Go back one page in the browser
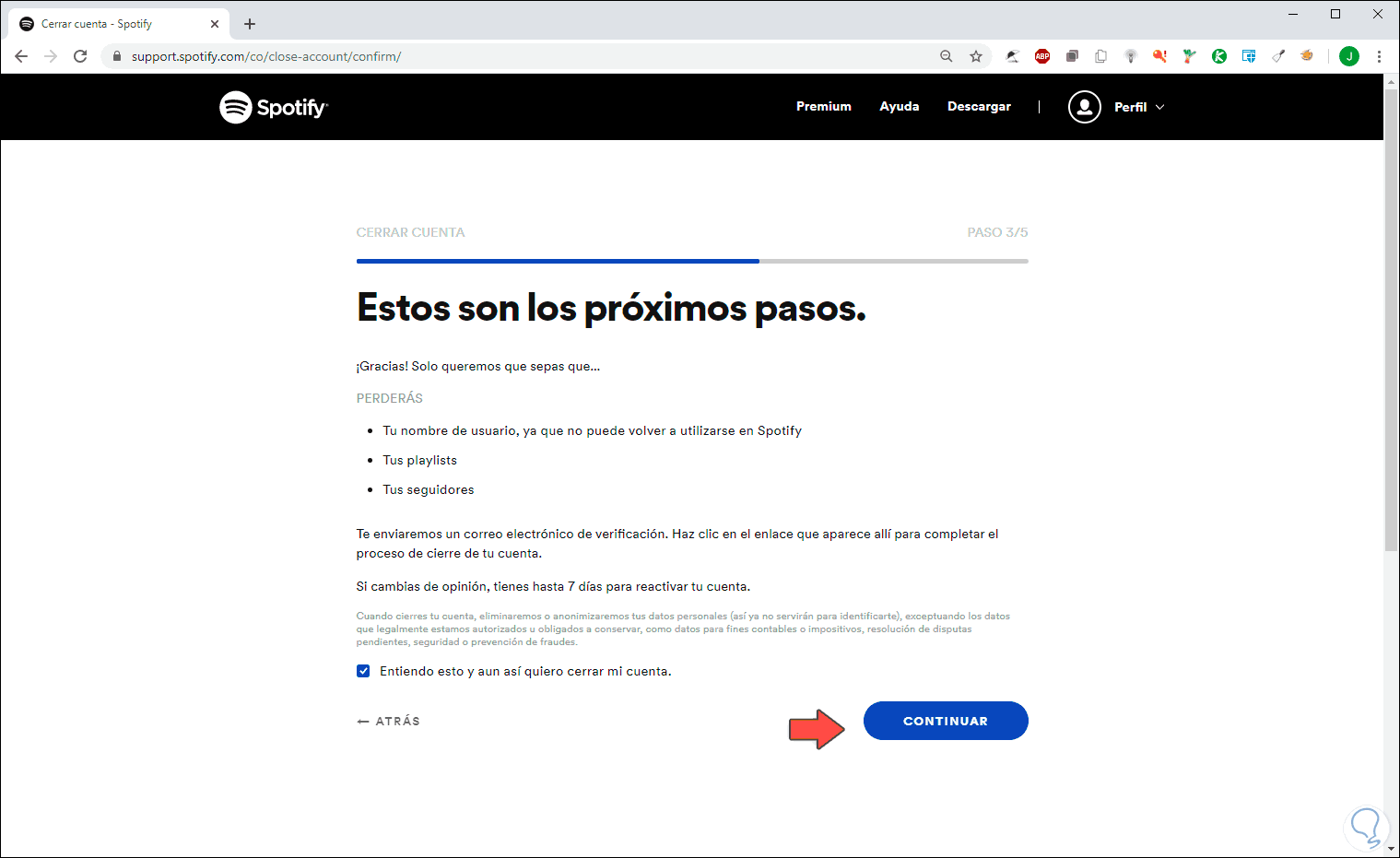Screen dimensions: 1400x858 [x=21, y=56]
